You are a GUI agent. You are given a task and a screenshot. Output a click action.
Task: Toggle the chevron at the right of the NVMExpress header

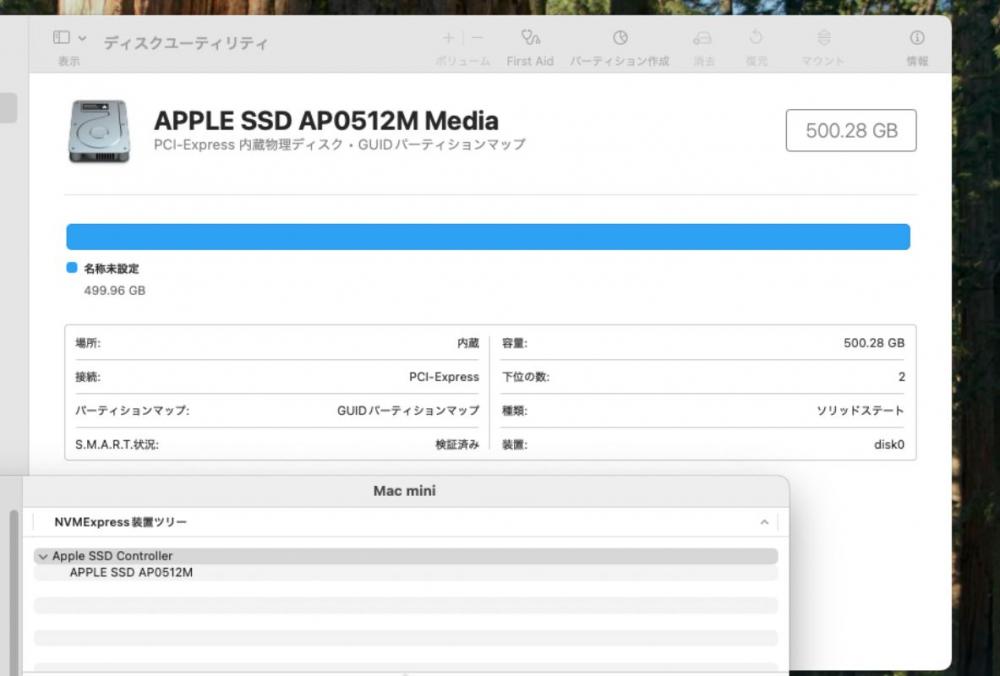click(x=764, y=522)
